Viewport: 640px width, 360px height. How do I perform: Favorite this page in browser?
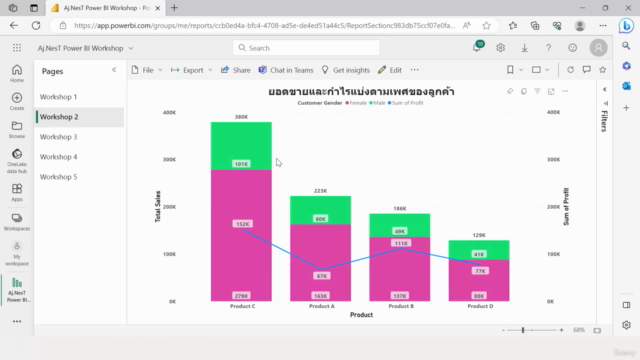point(486,25)
